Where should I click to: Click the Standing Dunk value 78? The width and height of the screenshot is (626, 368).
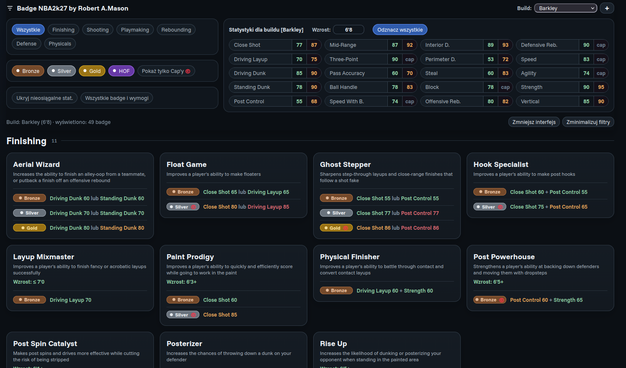pos(299,87)
